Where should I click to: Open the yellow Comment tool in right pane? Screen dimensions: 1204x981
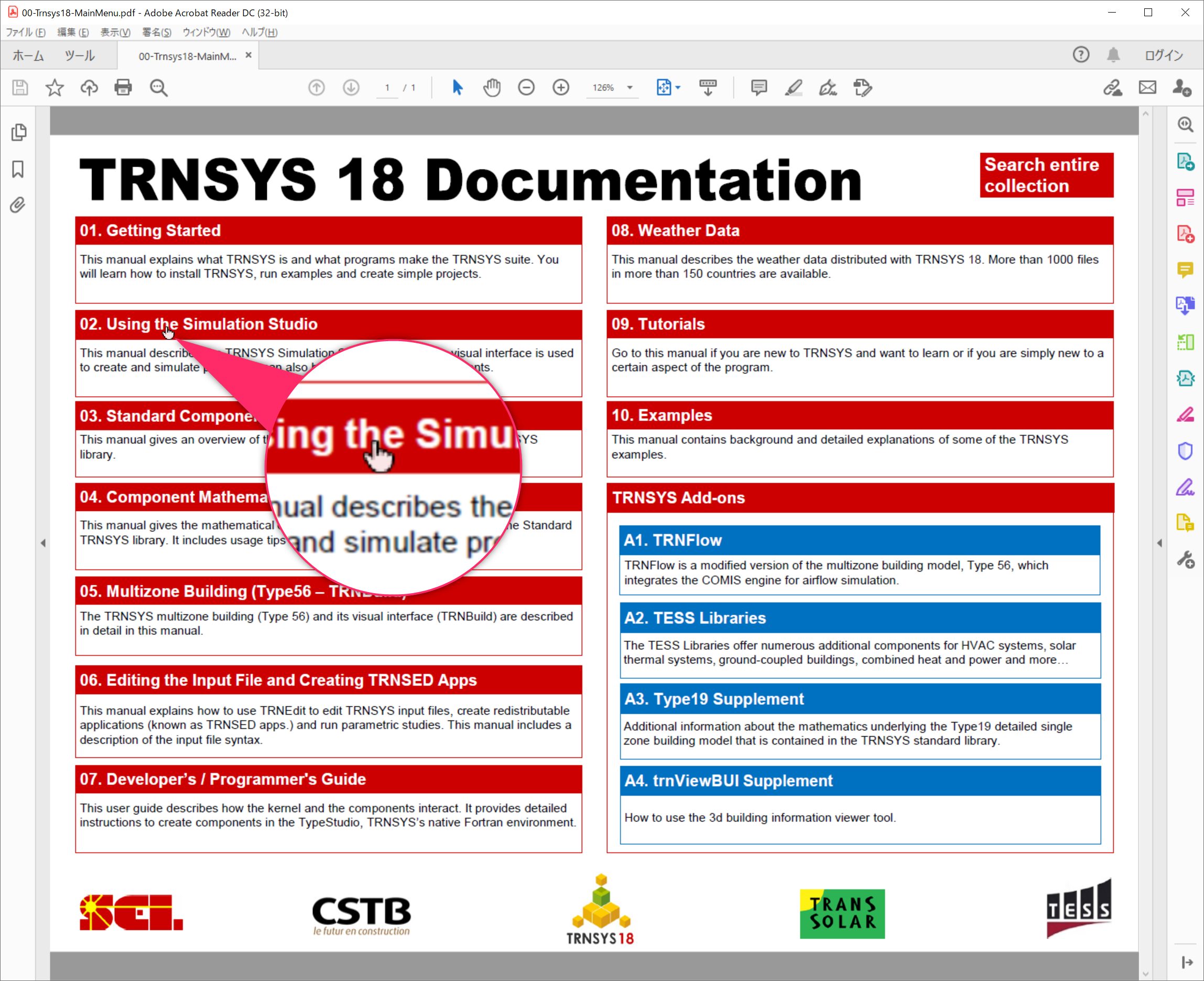(x=1185, y=270)
